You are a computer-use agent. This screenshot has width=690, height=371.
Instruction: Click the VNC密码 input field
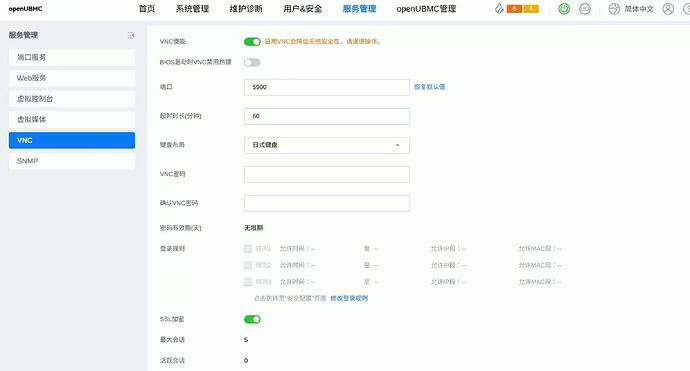tap(327, 174)
